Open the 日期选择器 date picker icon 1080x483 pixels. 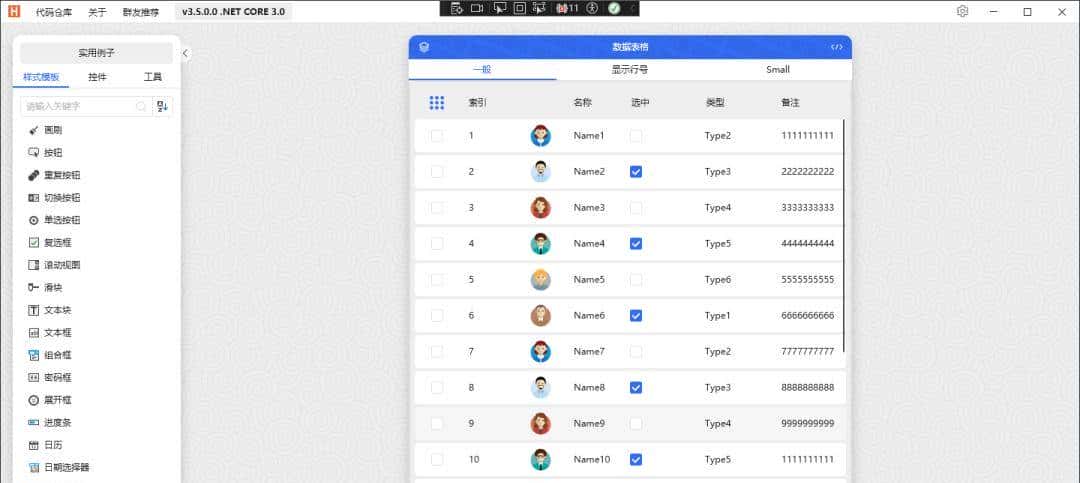click(33, 467)
